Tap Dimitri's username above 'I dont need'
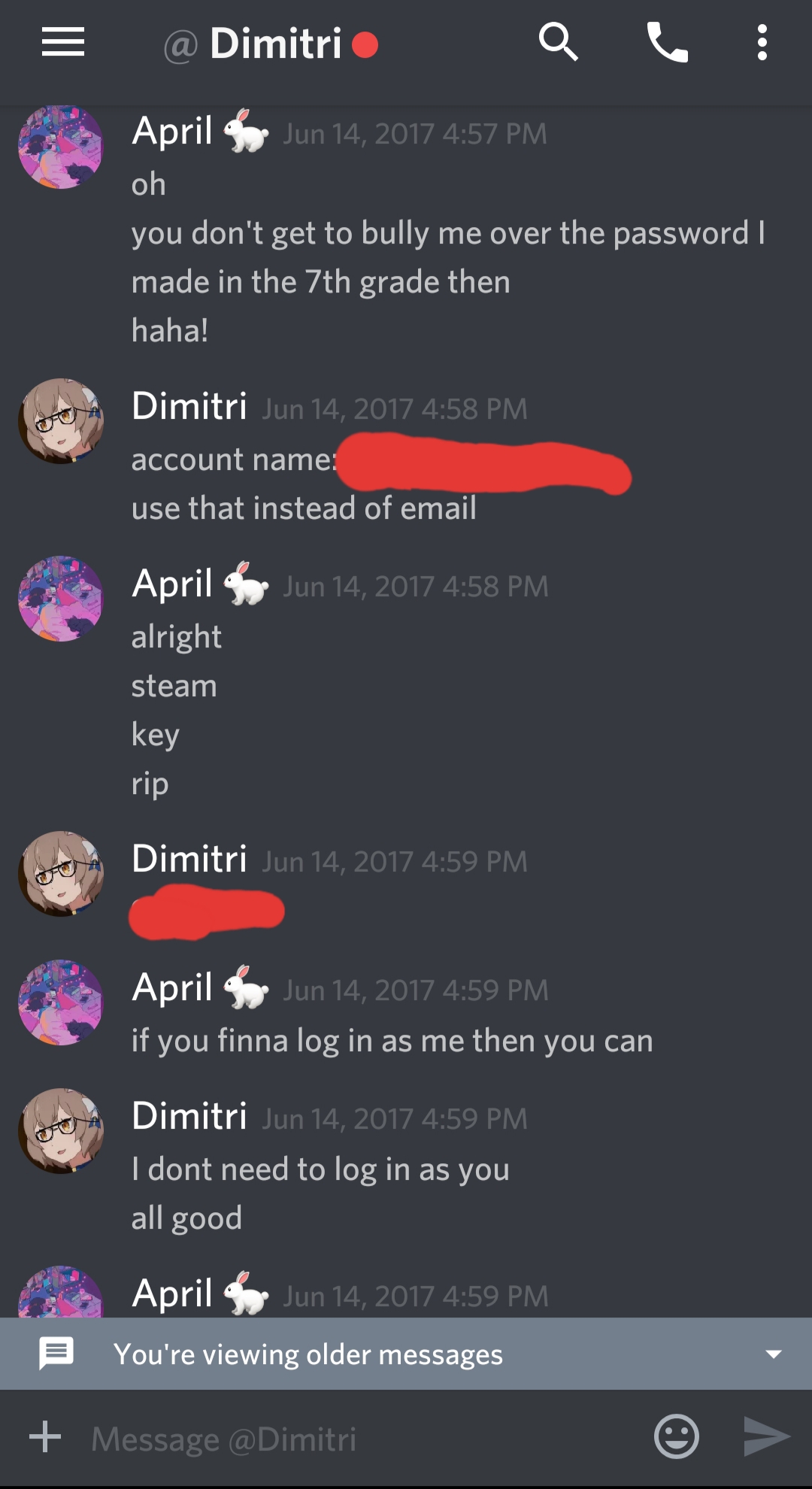The width and height of the screenshot is (812, 1489). 189,1115
